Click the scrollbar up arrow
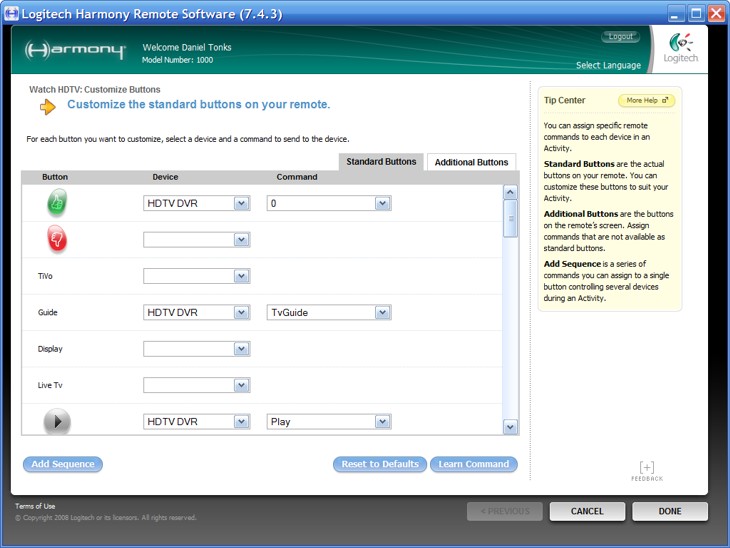 tap(510, 192)
